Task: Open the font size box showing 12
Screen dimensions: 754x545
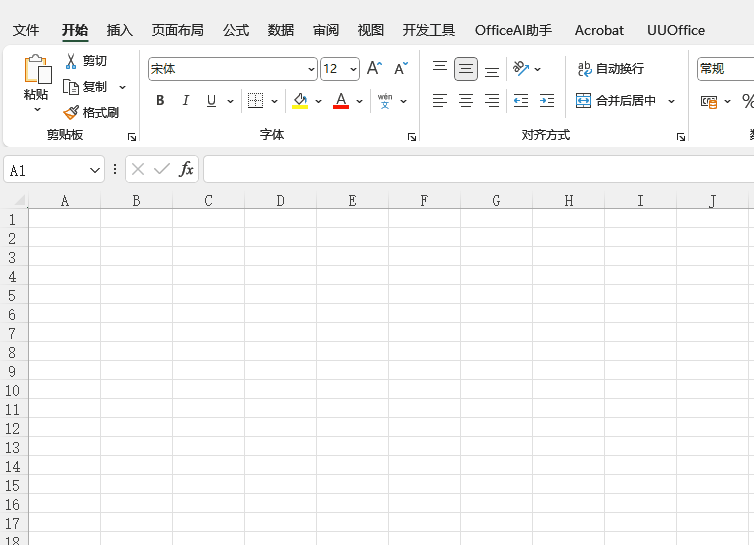Action: pos(340,69)
